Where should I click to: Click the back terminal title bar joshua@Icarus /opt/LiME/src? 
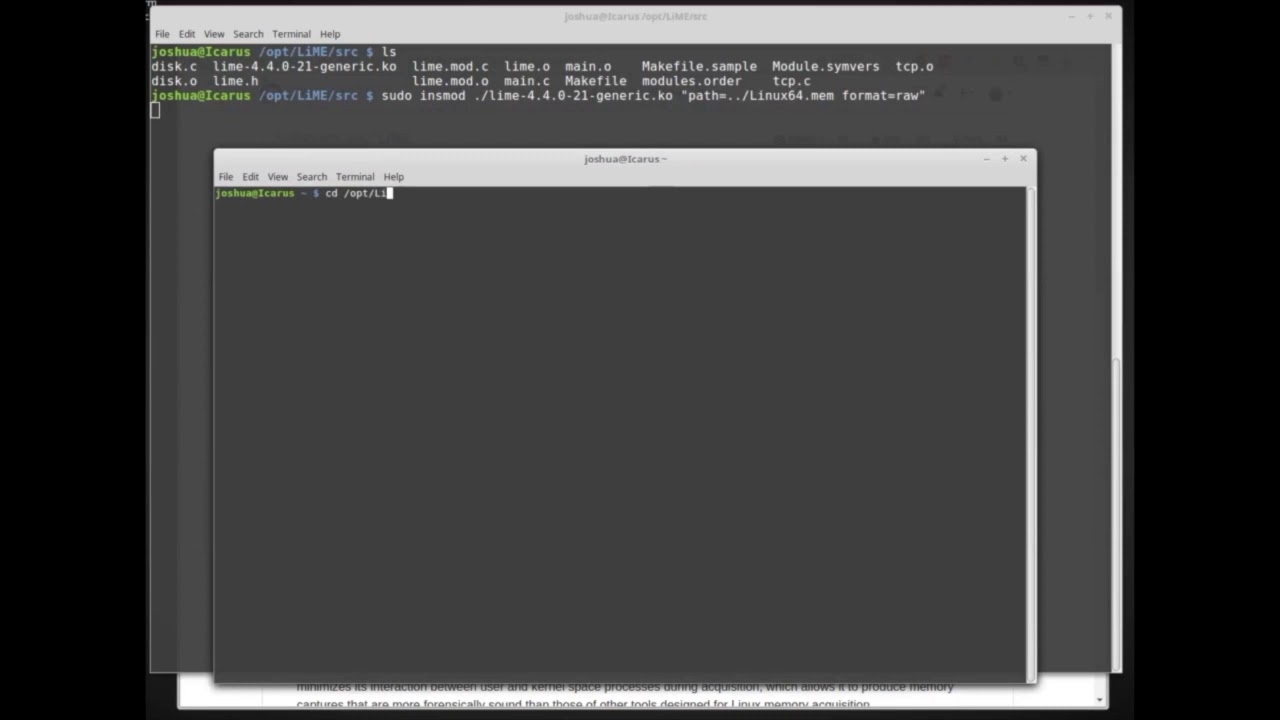tap(635, 16)
